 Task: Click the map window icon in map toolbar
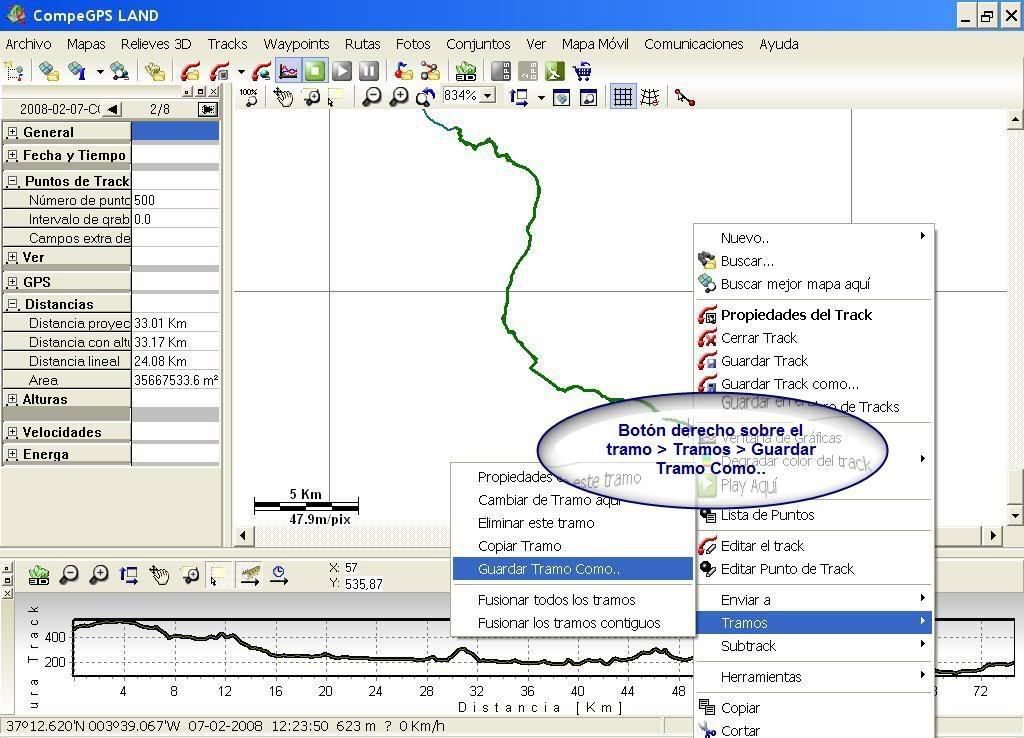562,97
